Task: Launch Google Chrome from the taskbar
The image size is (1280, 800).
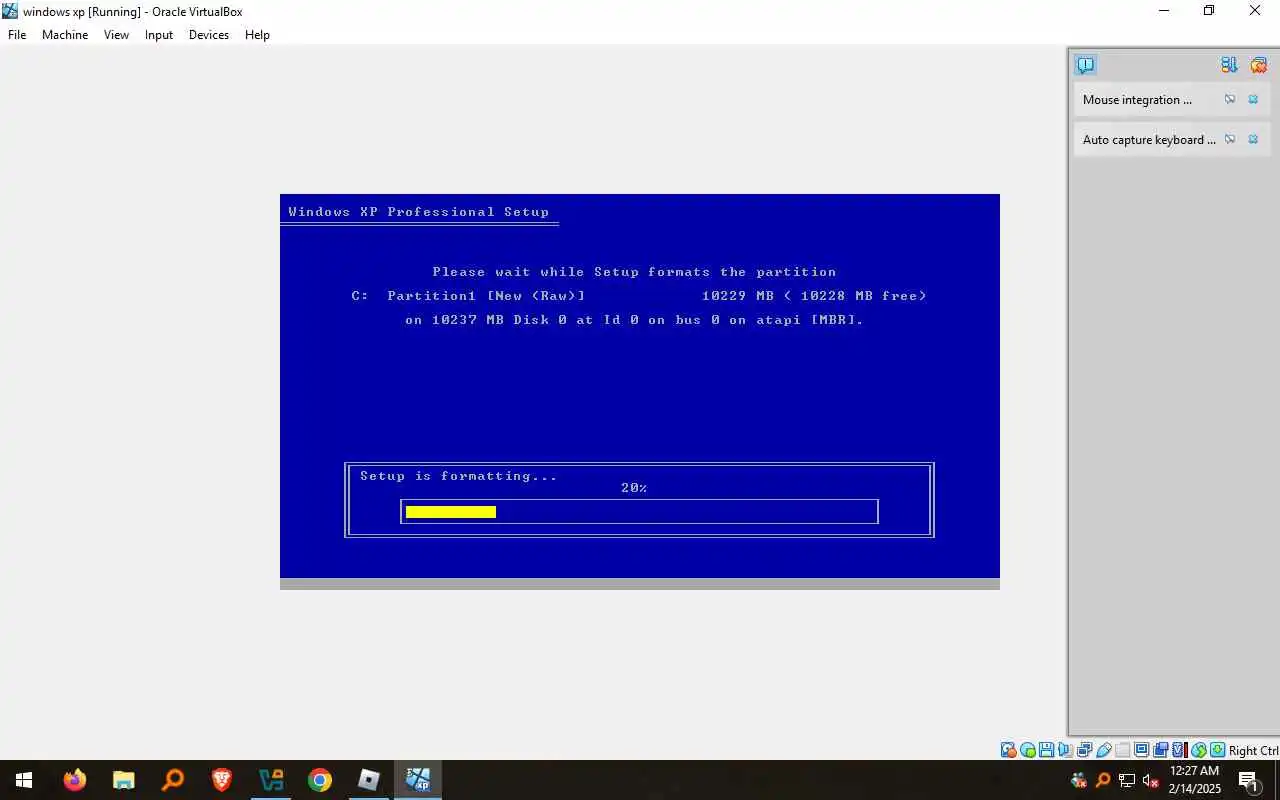Action: 320,780
